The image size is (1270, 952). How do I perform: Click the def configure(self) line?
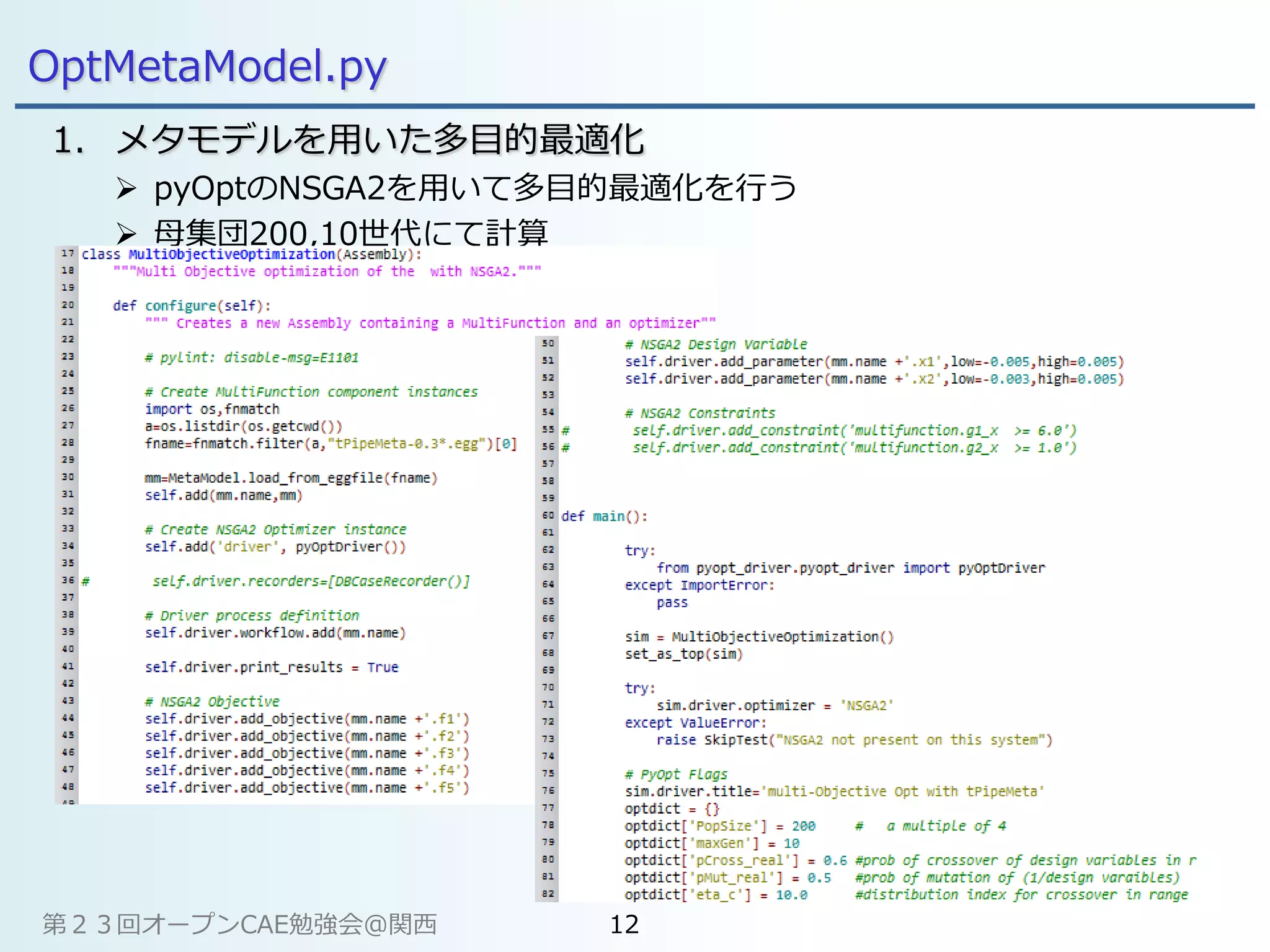(x=192, y=306)
